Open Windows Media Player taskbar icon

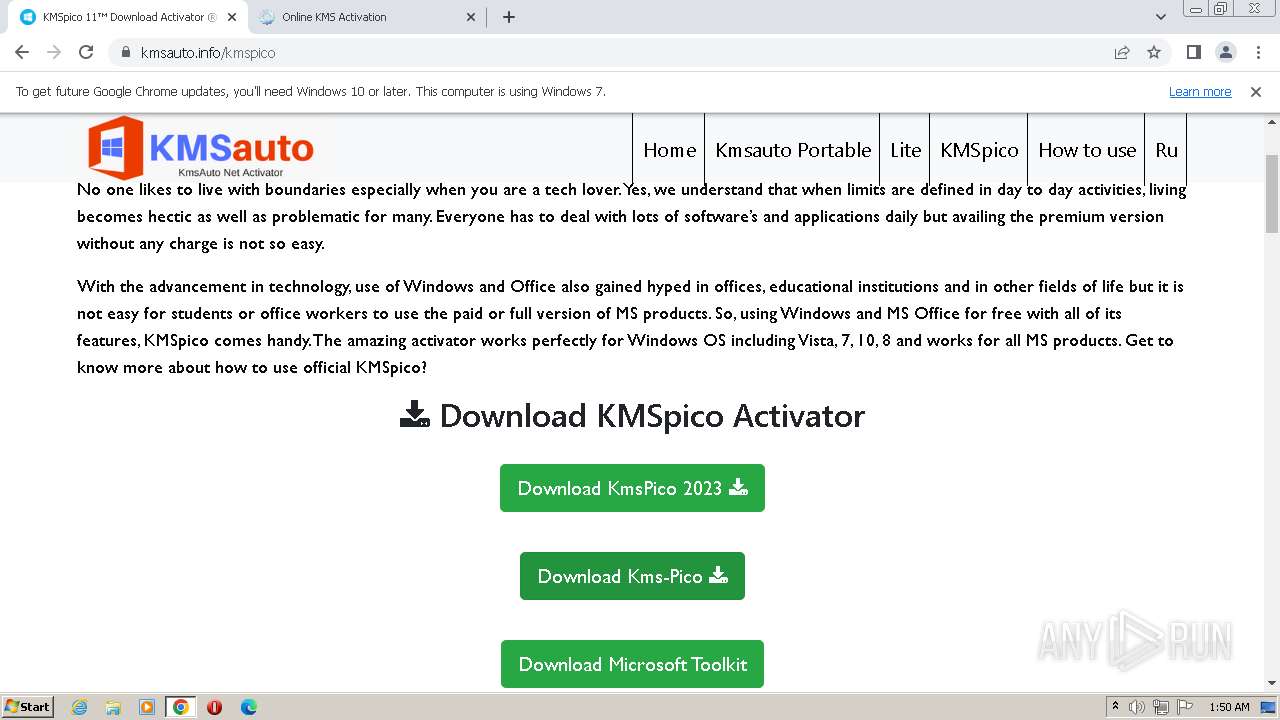pyautogui.click(x=147, y=707)
